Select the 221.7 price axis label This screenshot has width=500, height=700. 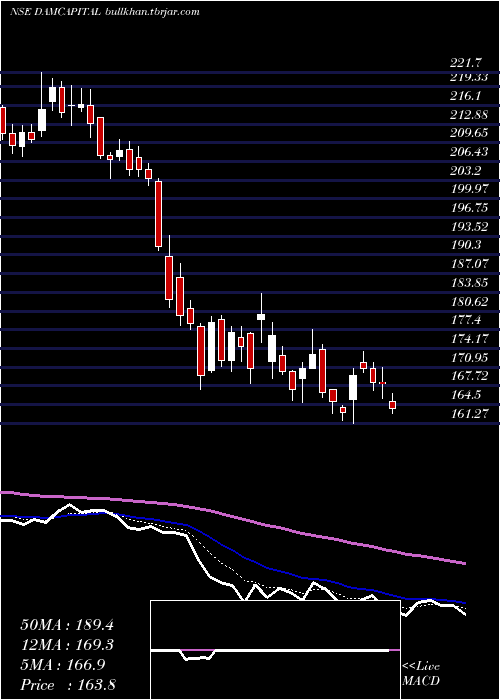465,64
